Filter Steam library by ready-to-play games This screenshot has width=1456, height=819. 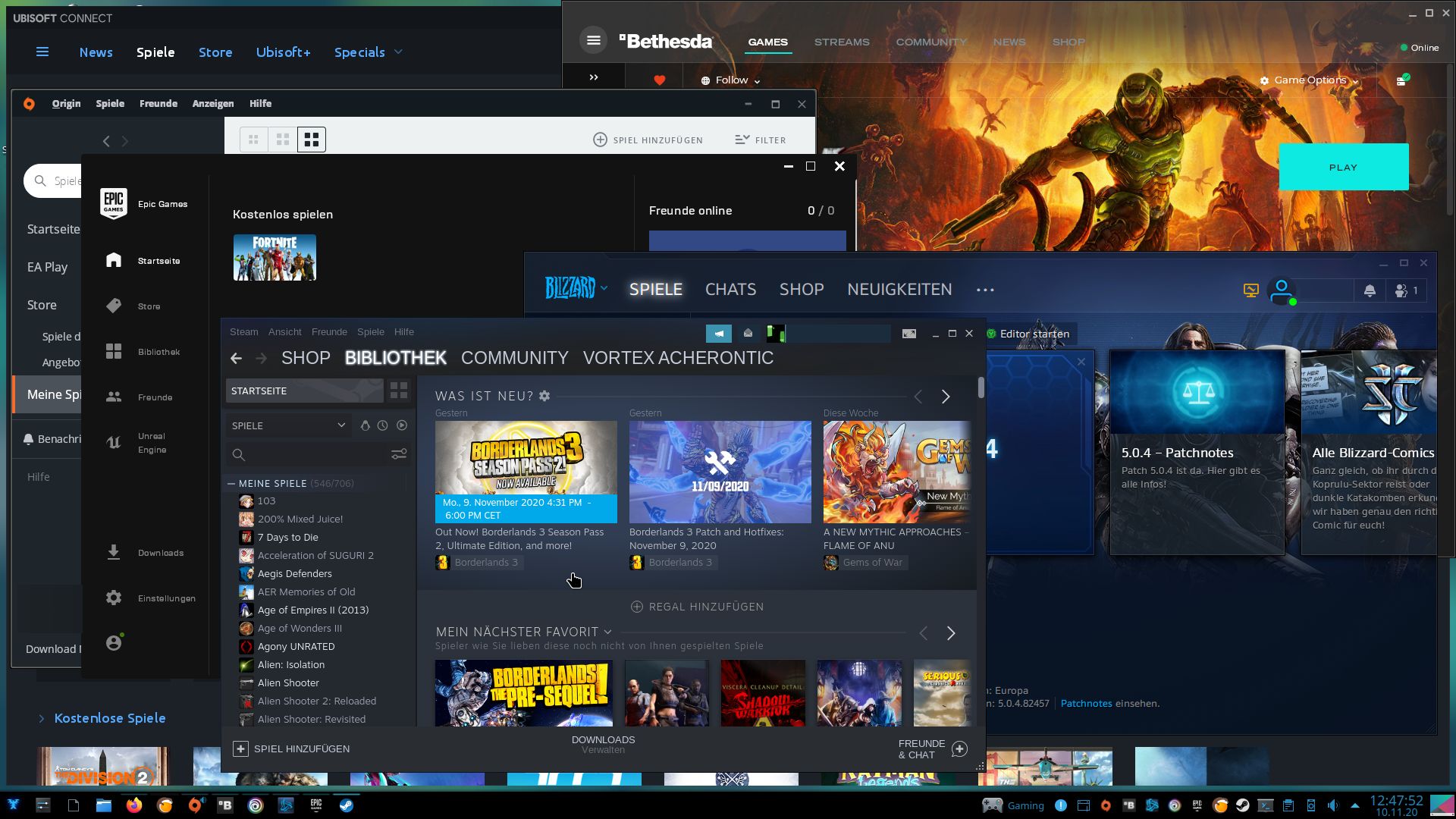pyautogui.click(x=401, y=425)
